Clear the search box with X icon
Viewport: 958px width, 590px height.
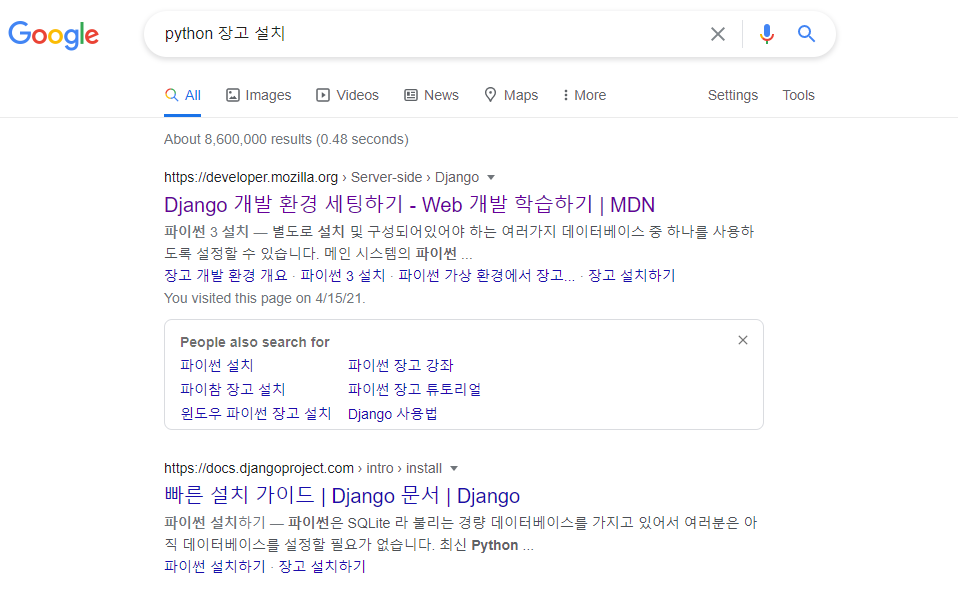[718, 34]
